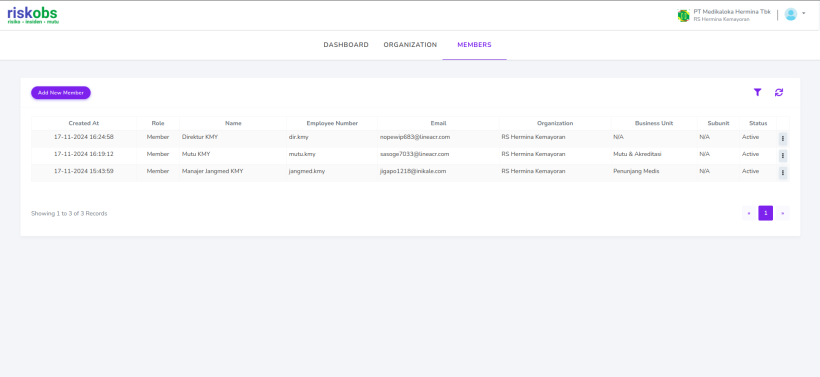Click the Status column header
The image size is (820, 377).
758,123
